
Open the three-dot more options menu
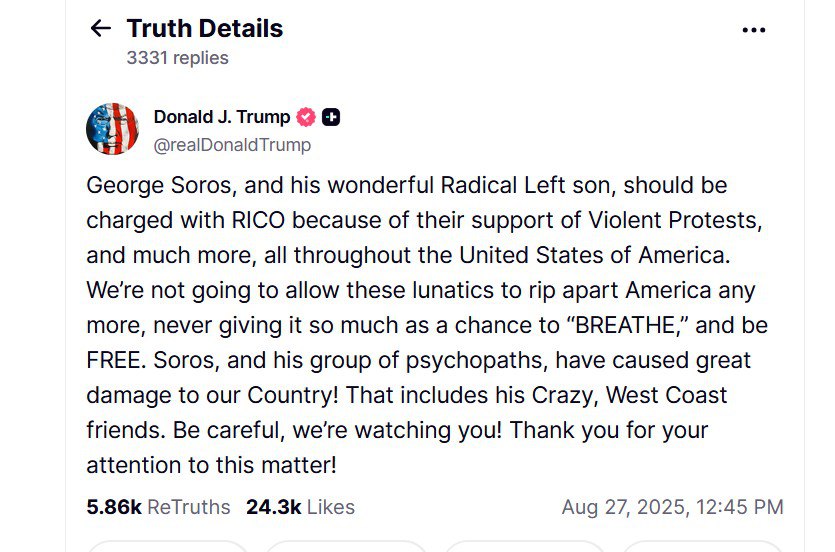[x=753, y=30]
